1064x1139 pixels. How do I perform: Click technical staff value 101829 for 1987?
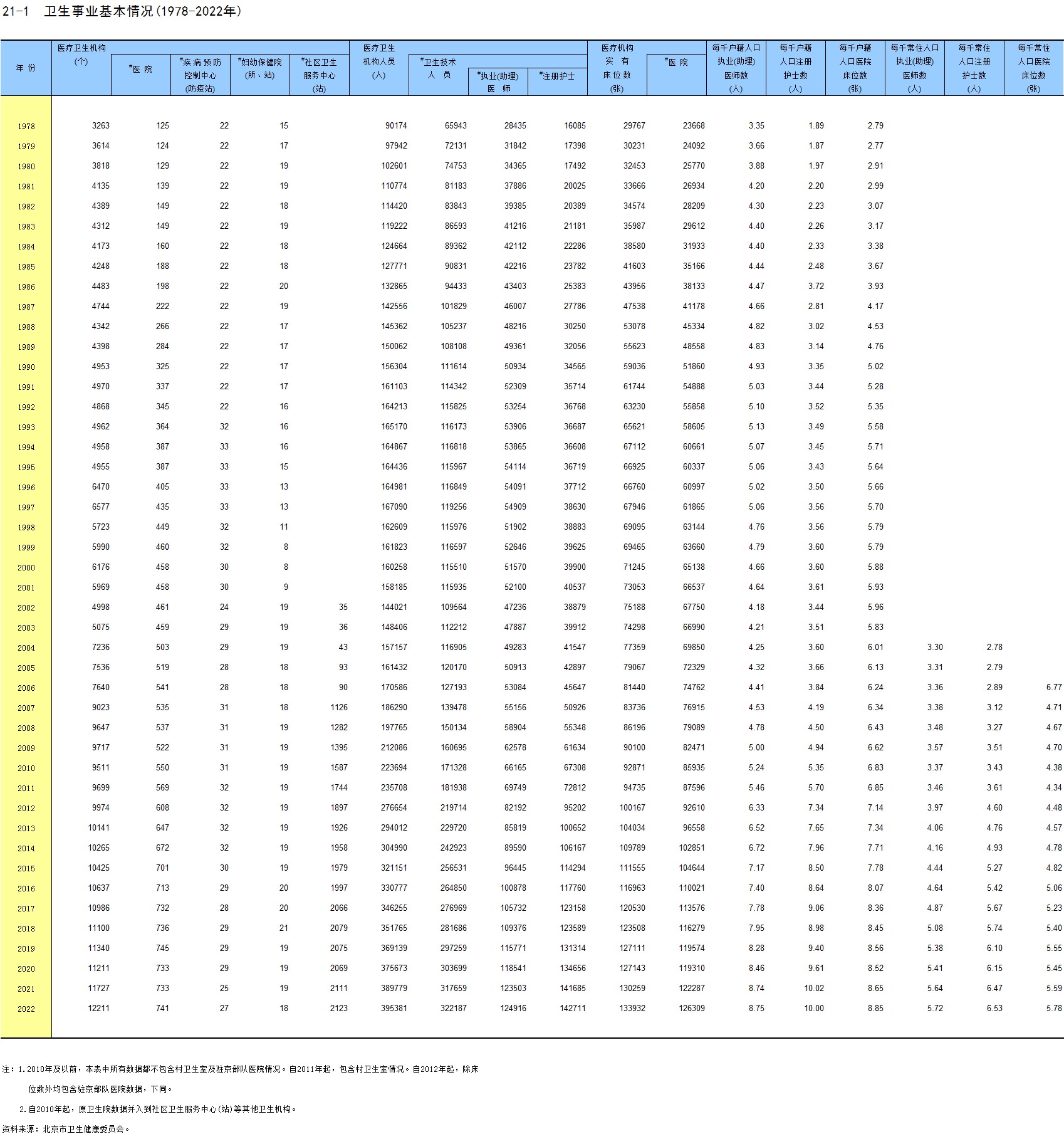click(x=454, y=307)
